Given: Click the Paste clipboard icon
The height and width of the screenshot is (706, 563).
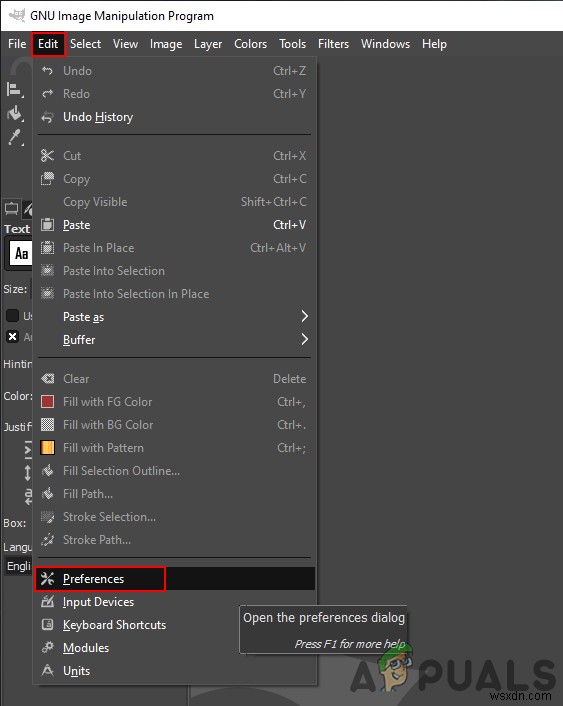Looking at the screenshot, I should tap(47, 225).
